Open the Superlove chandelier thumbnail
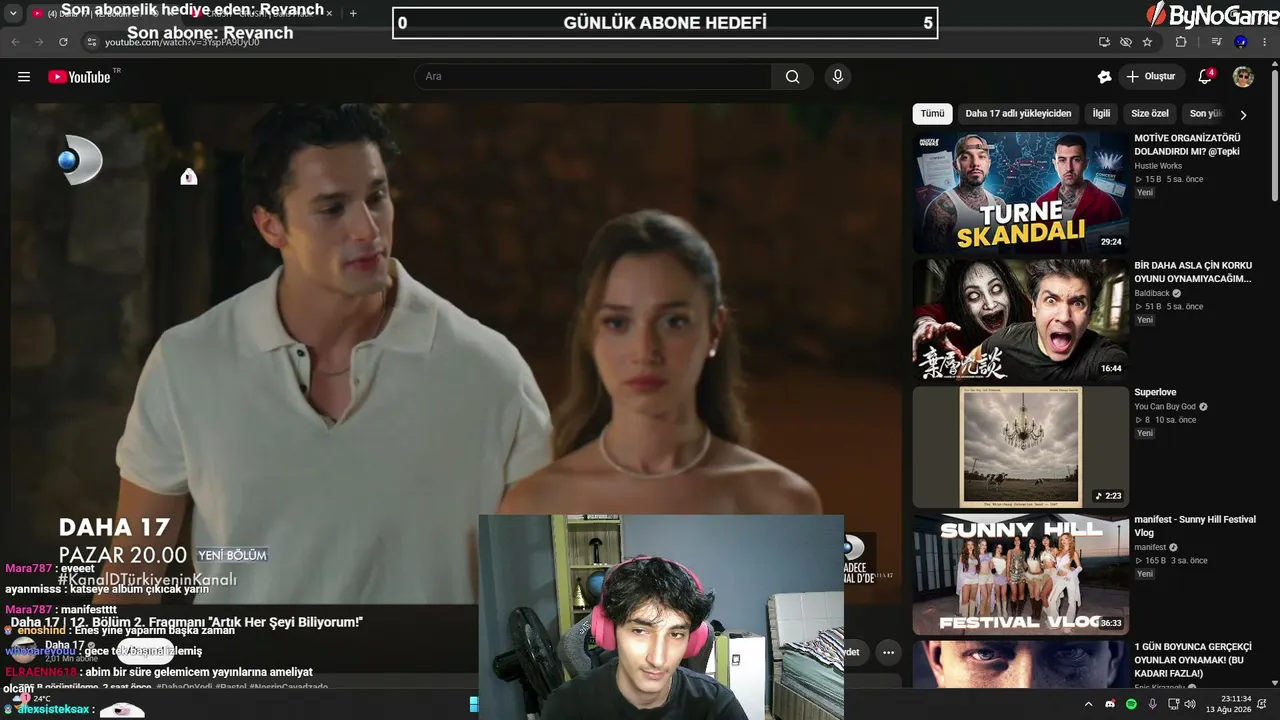Screen dimensions: 1280x720 coord(1020,447)
